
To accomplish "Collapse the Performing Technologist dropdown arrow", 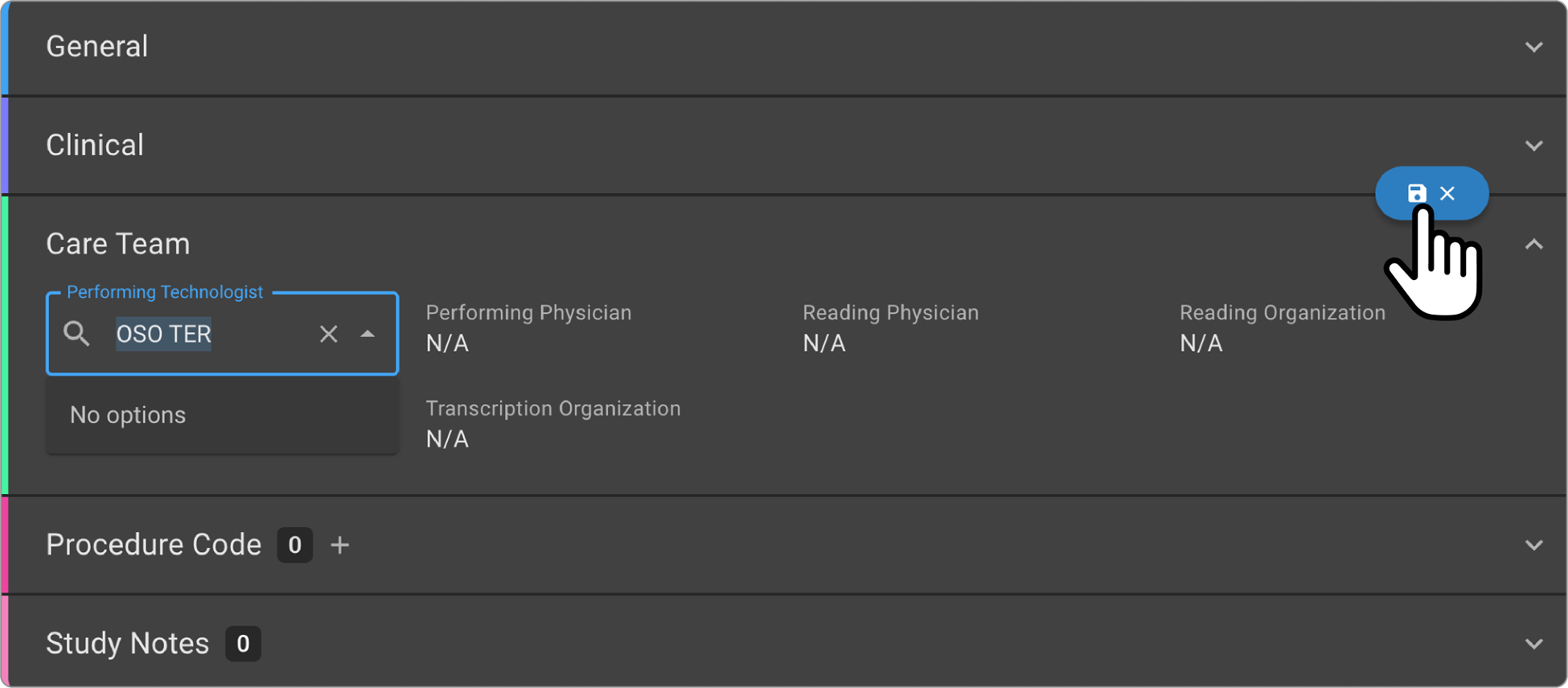I will (x=367, y=334).
